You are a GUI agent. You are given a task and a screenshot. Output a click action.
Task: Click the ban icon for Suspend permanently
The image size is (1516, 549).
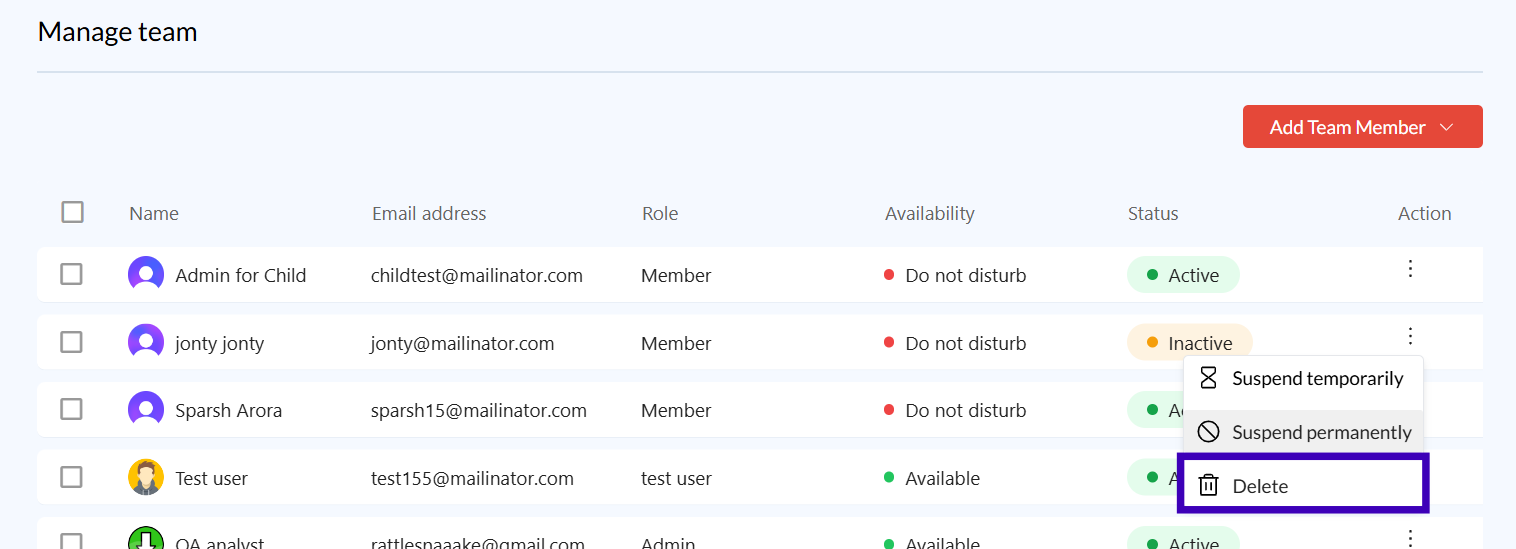(1208, 432)
